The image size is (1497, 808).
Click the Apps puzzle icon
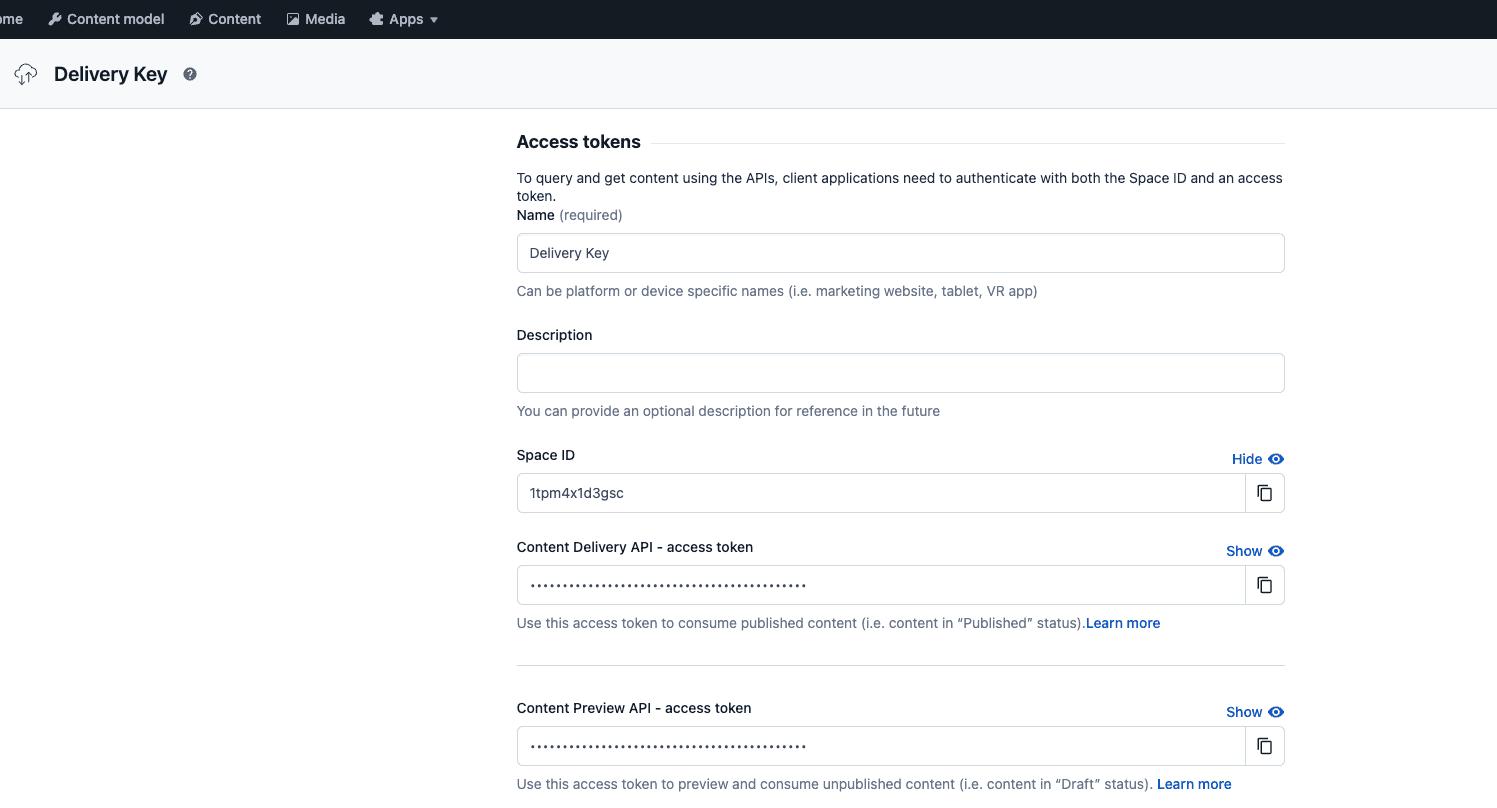tap(375, 18)
